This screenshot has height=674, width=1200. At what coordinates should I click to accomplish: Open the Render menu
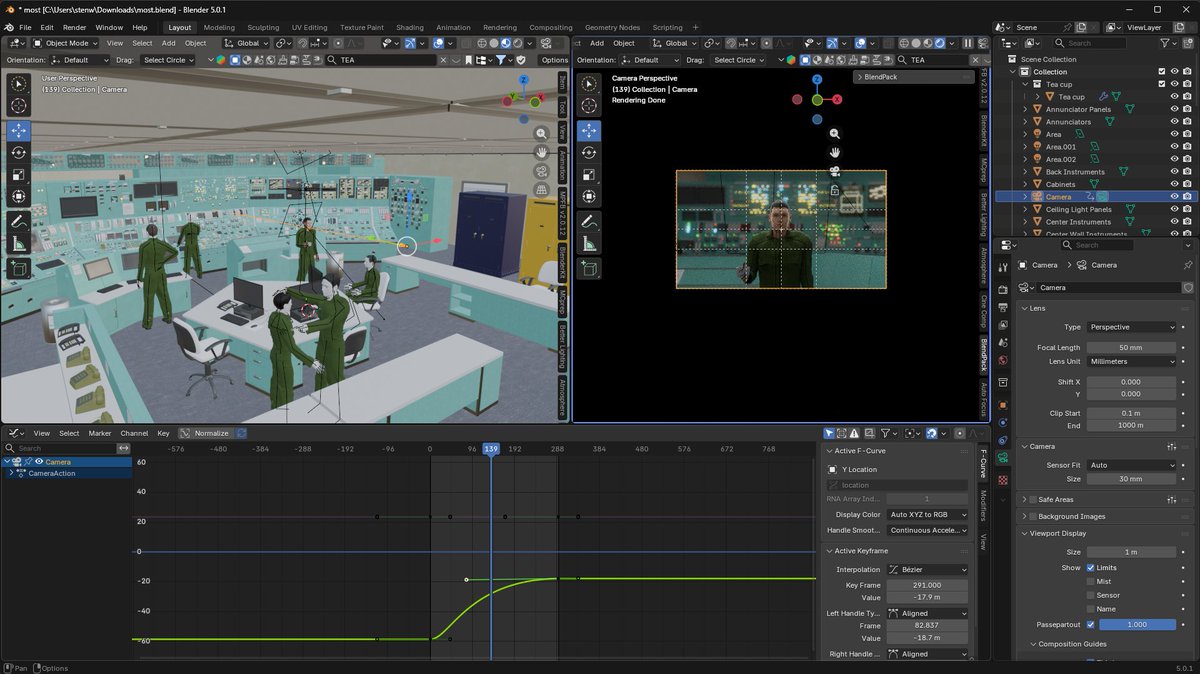pyautogui.click(x=74, y=27)
